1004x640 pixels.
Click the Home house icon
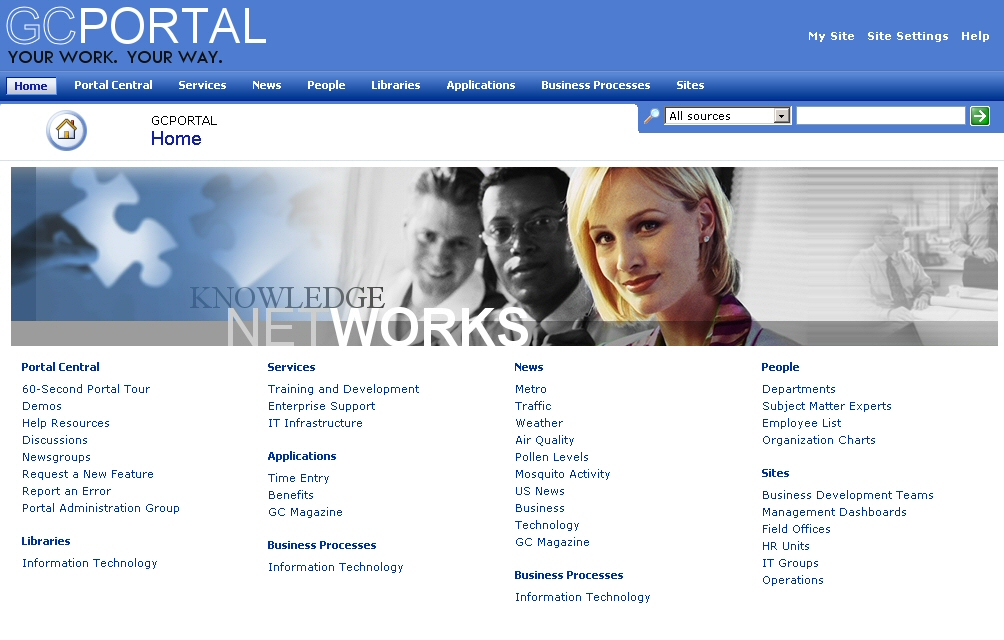click(66, 130)
